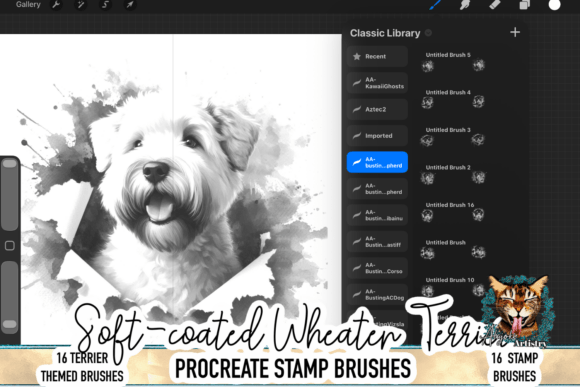Open the AA-KawaiiGhosts brush set
Image resolution: width=580 pixels, height=387 pixels.
point(377,83)
